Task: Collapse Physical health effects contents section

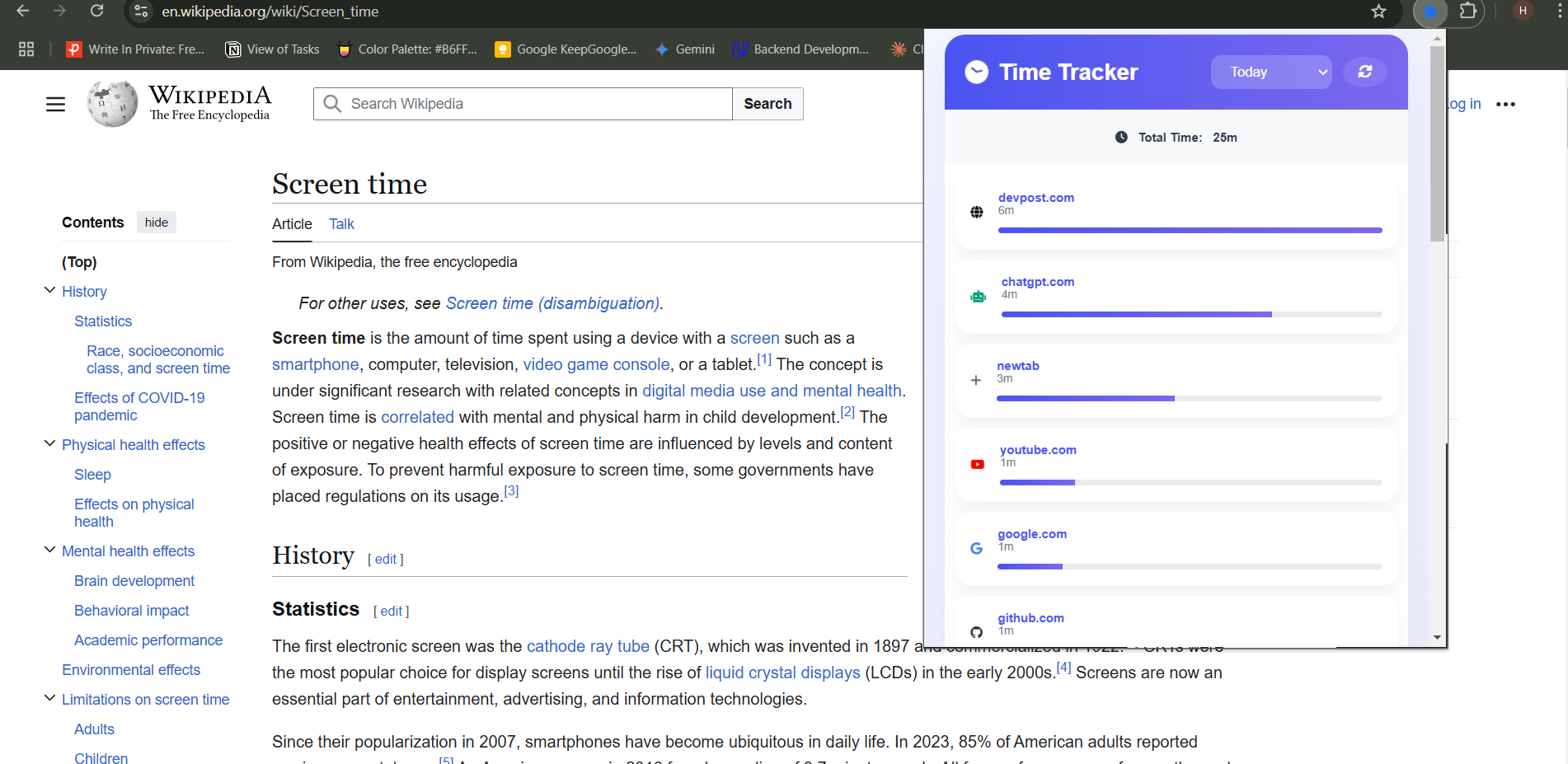Action: click(x=49, y=444)
